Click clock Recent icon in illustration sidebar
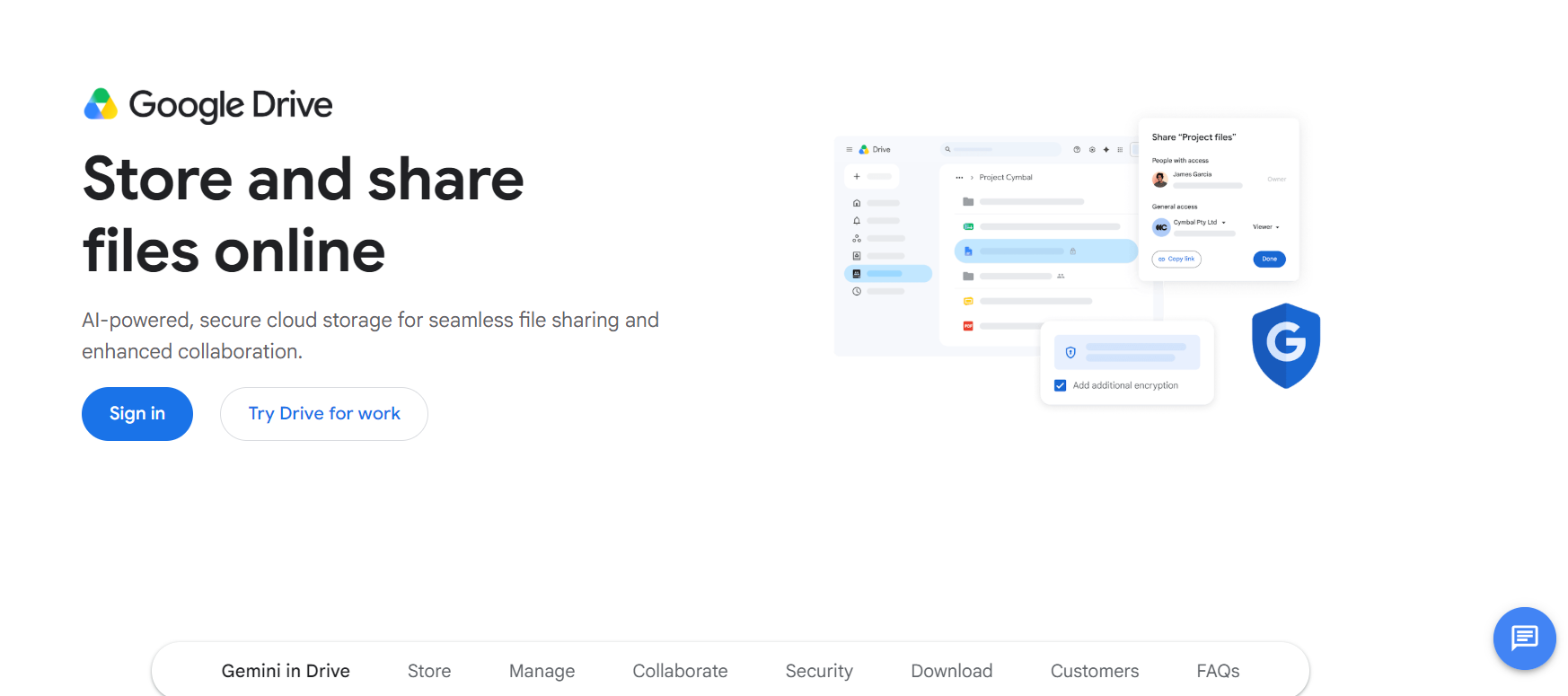The height and width of the screenshot is (696, 1568). (x=857, y=292)
